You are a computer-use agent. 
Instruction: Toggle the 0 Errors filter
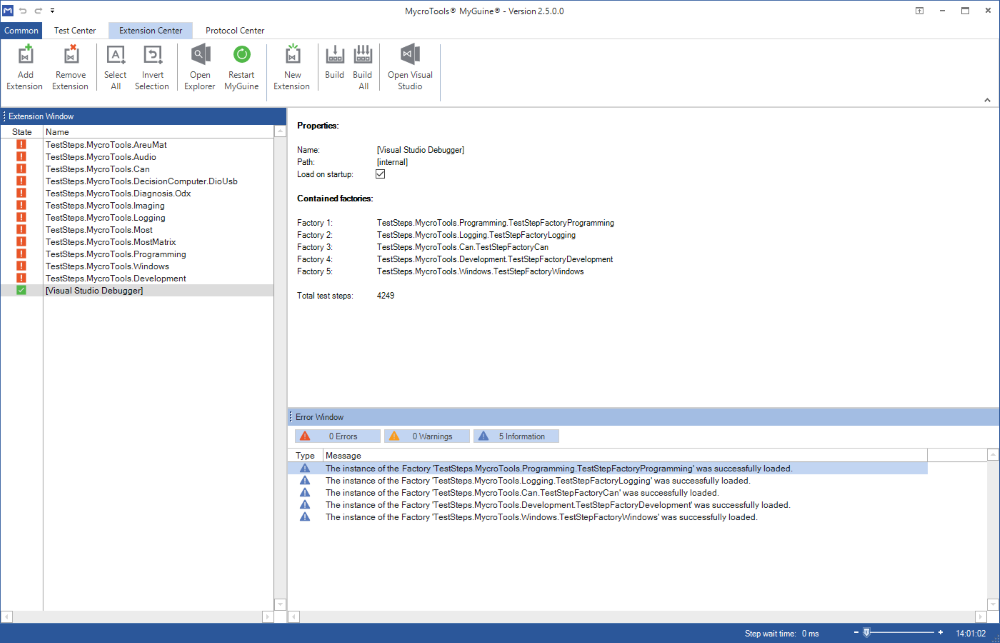coord(338,436)
